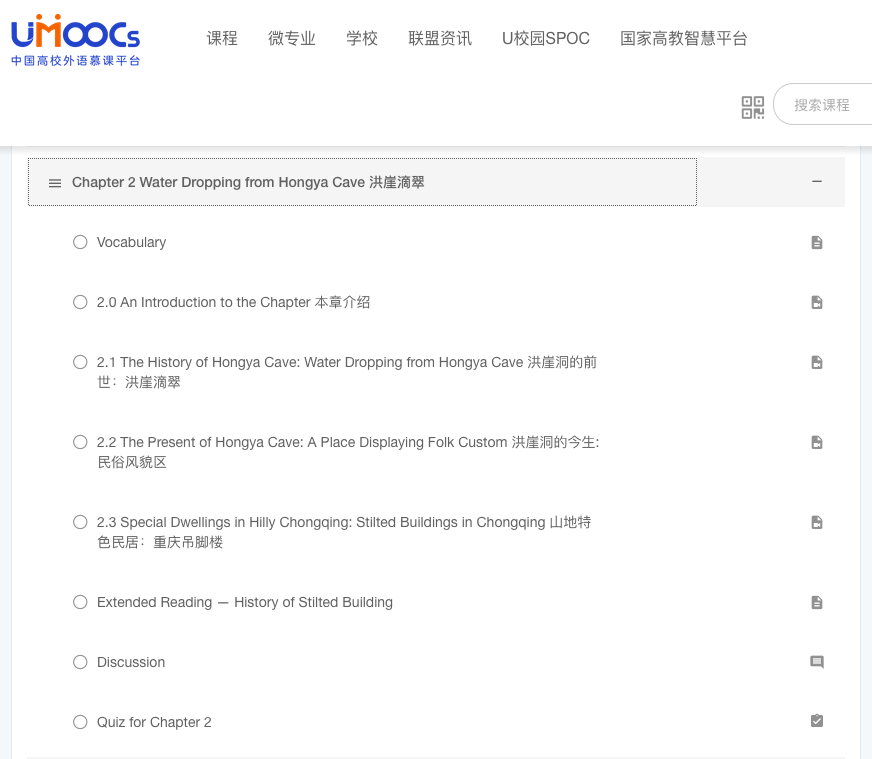Click the document icon next to Extended Reading

pos(817,602)
